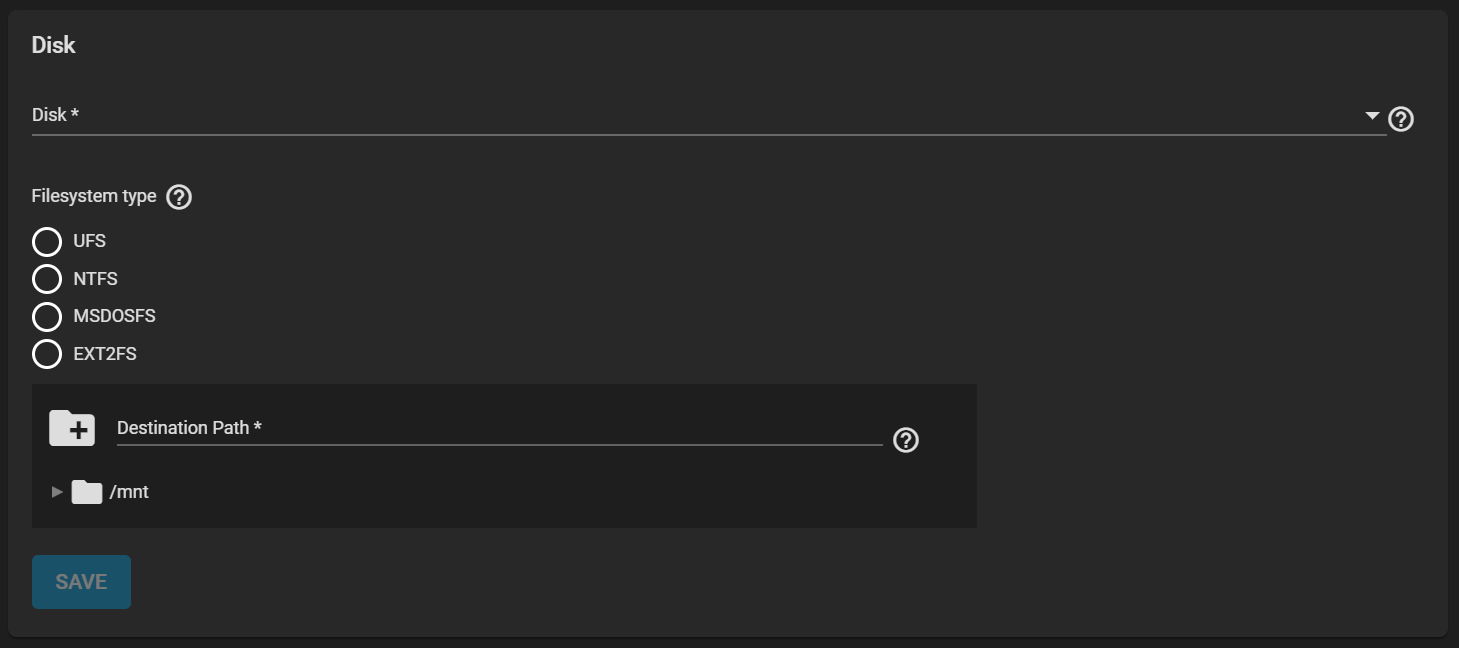Select the UFS radio button
This screenshot has width=1459, height=648.
click(47, 242)
